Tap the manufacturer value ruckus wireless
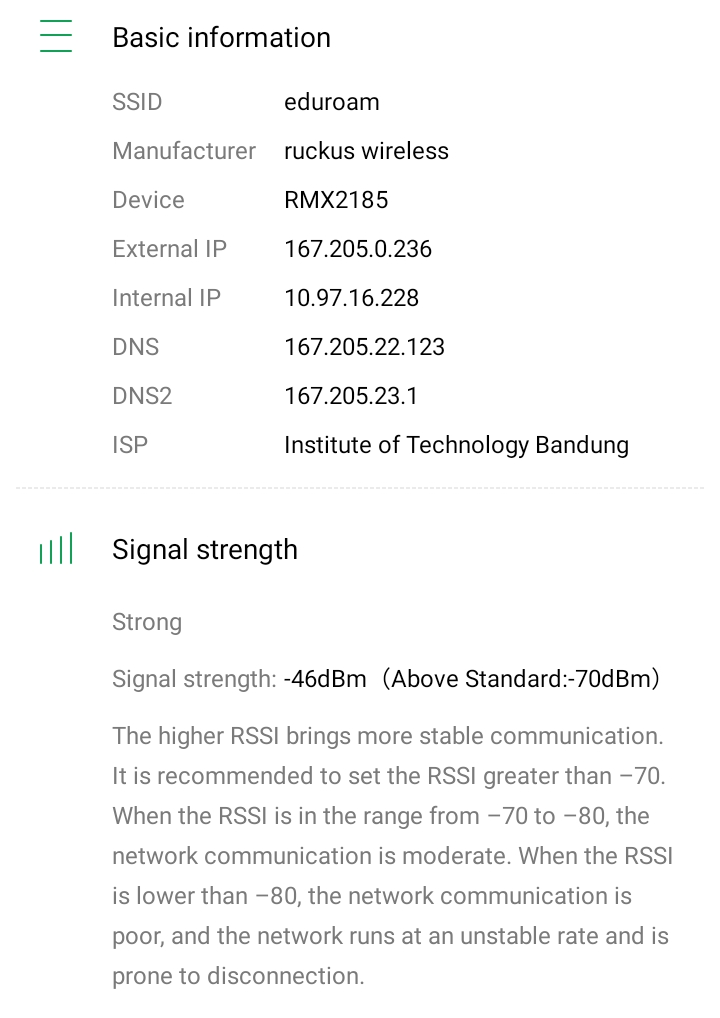The height and width of the screenshot is (1018, 720). tap(366, 151)
